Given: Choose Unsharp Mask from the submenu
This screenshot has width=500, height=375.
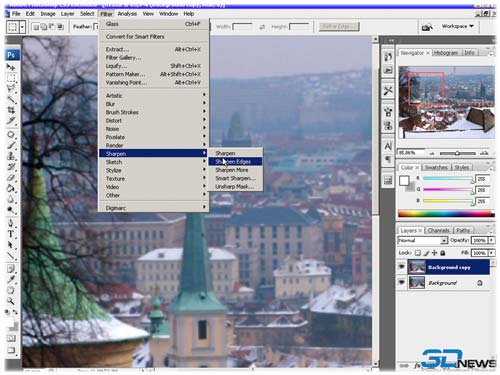Looking at the screenshot, I should (x=235, y=187).
